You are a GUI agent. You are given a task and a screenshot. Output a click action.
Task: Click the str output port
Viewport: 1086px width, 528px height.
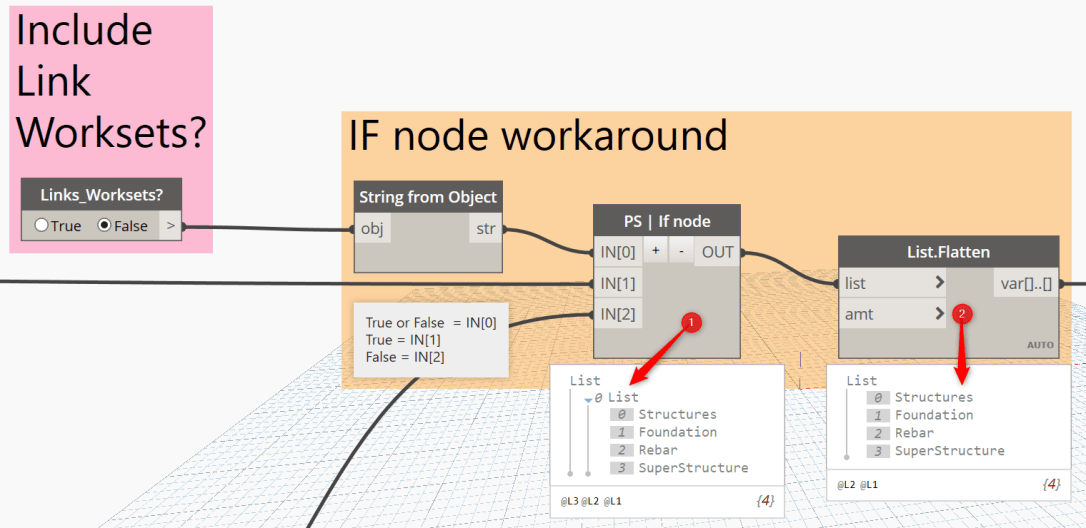485,229
